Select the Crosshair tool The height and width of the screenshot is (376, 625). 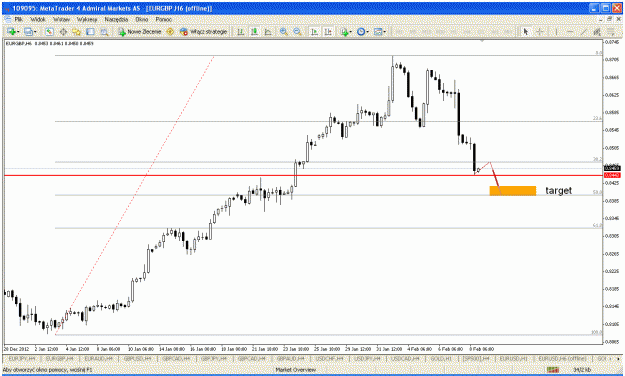(x=540, y=31)
